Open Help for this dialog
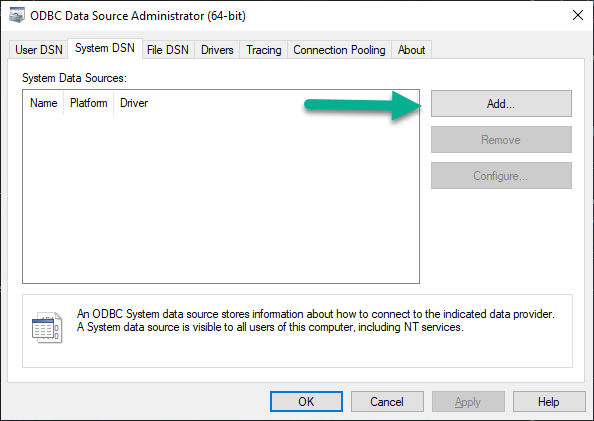The width and height of the screenshot is (594, 421). pos(549,401)
